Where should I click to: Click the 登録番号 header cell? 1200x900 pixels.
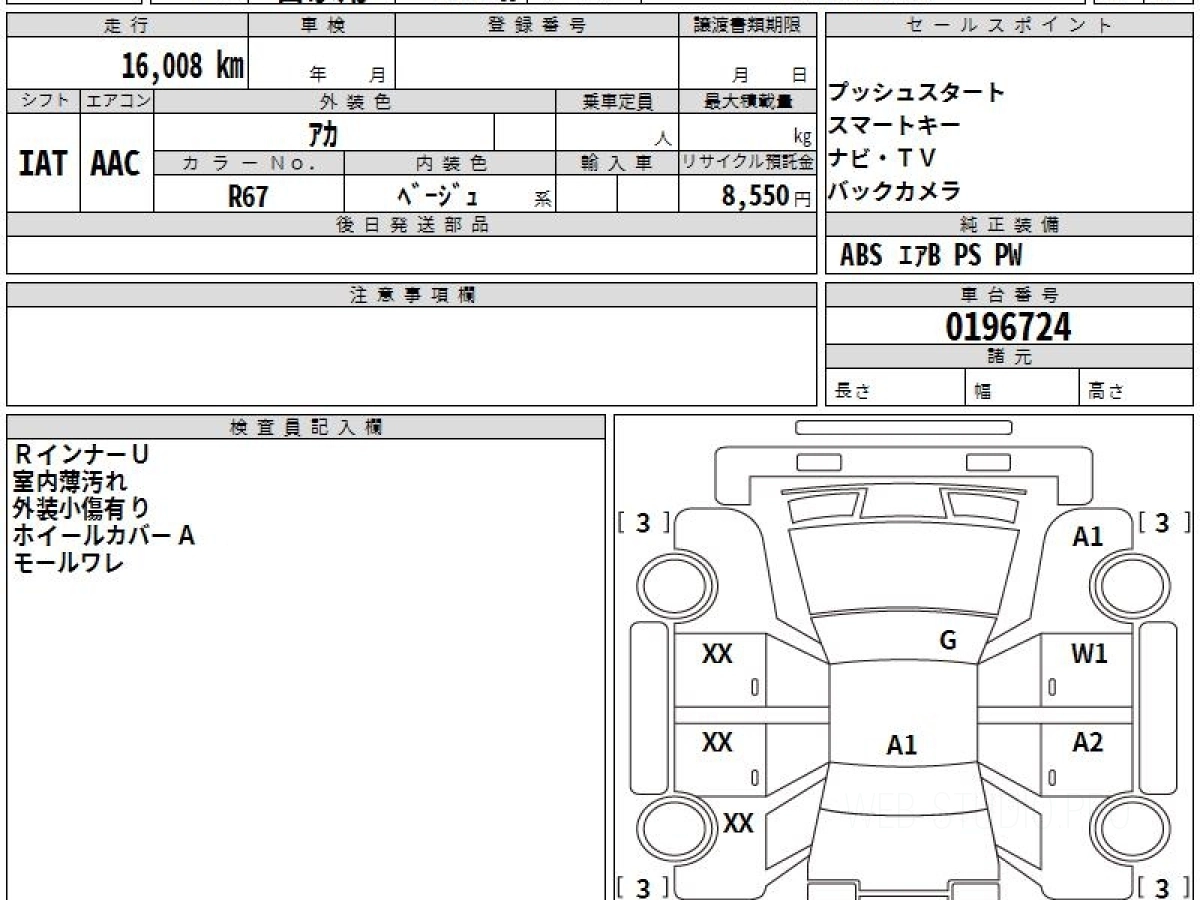(536, 26)
